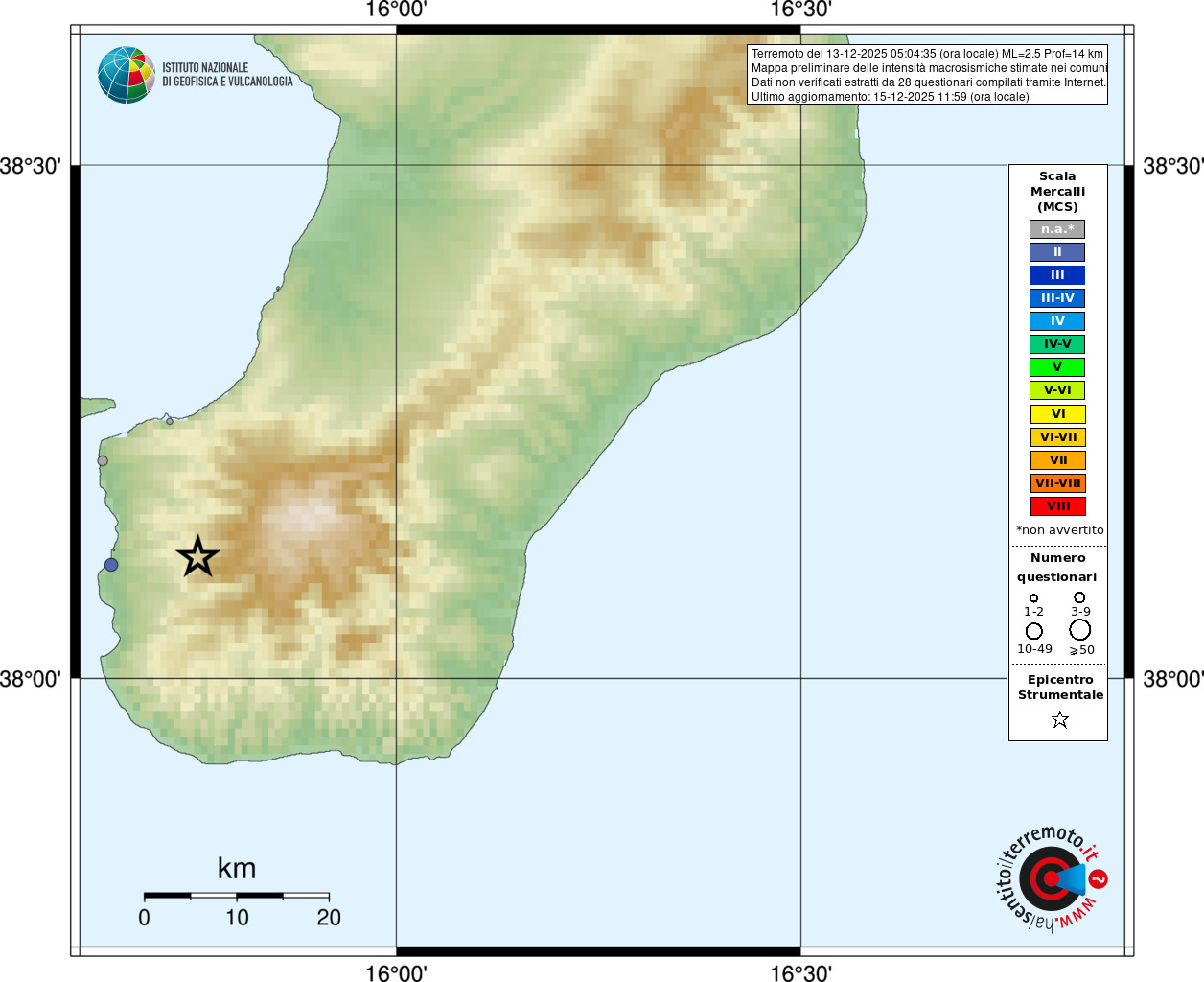Click the green intensity V swatch
Image resolution: width=1204 pixels, height=982 pixels.
(1057, 367)
